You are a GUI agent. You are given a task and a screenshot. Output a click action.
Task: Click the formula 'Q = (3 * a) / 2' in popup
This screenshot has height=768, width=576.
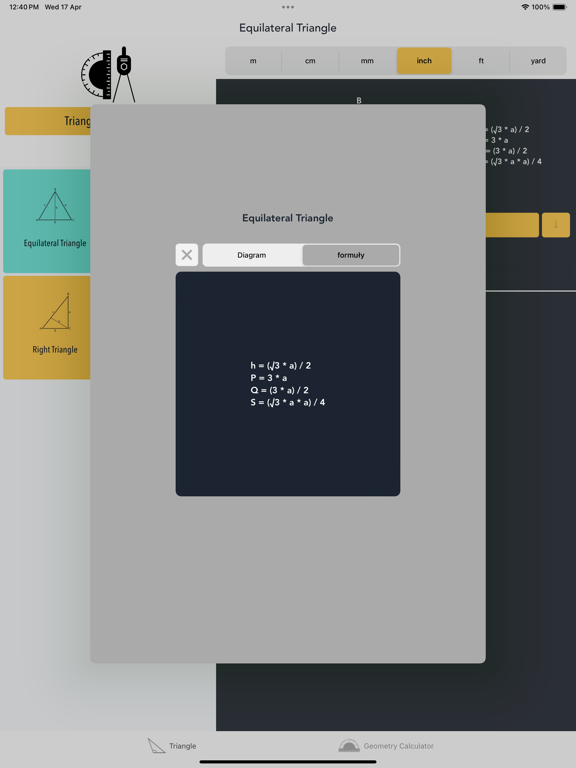tap(280, 390)
